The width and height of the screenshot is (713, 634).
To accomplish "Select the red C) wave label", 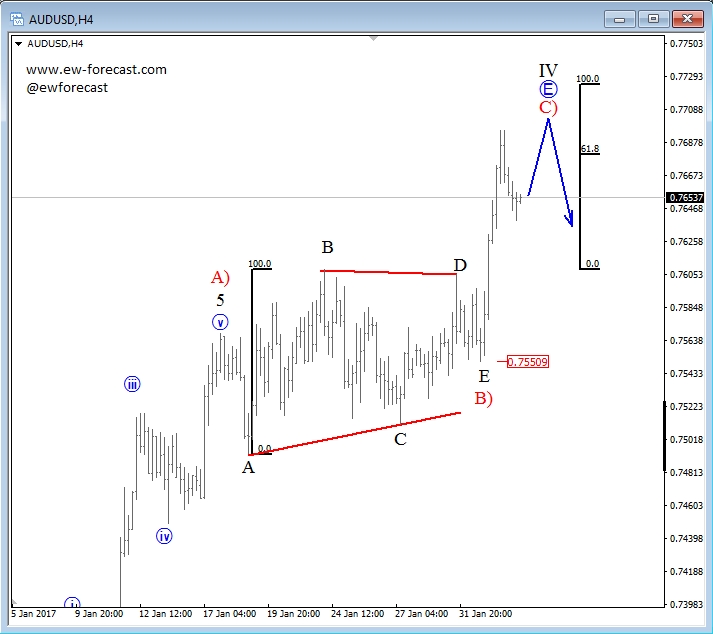I will pos(548,108).
